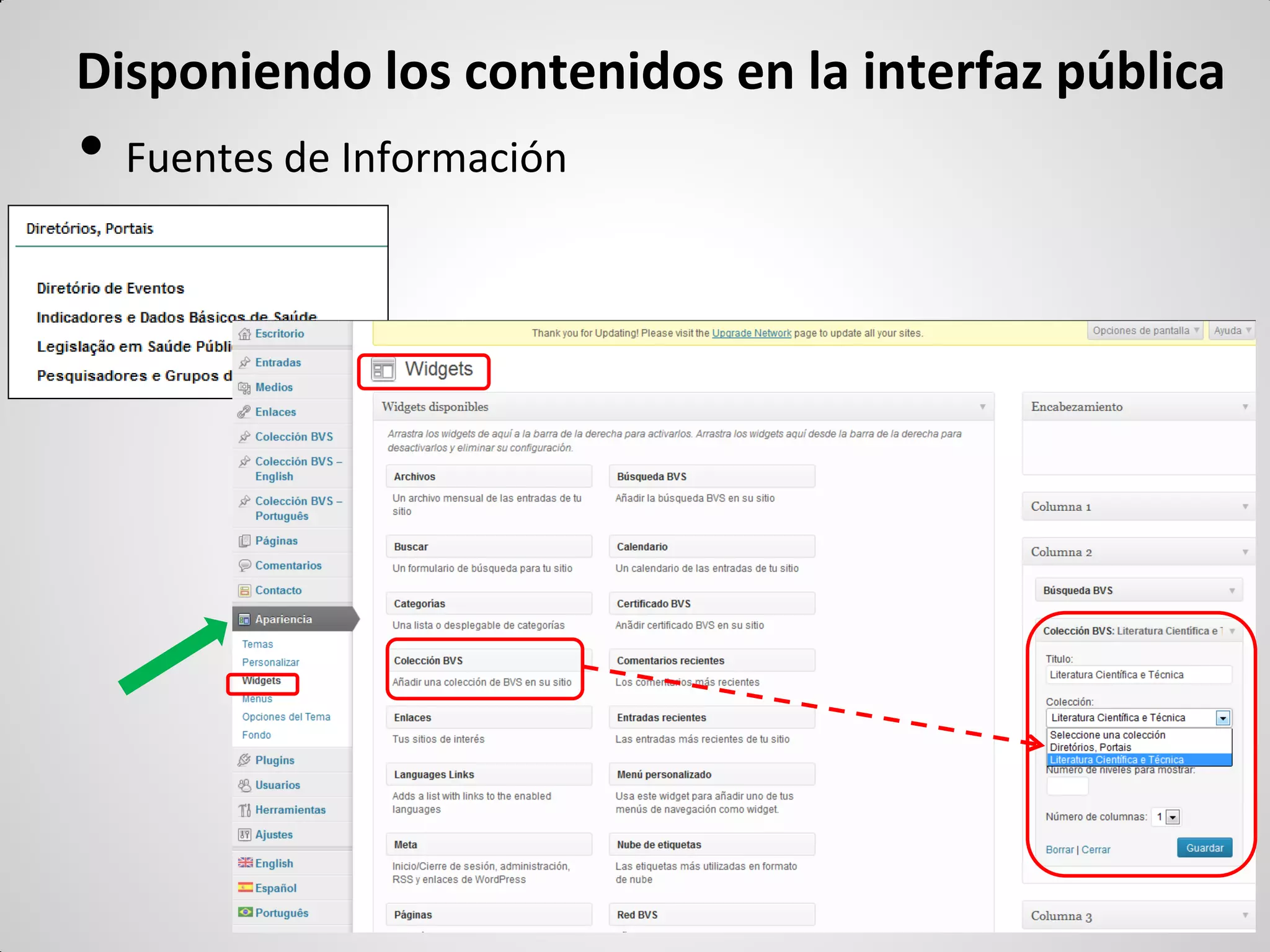
Task: Go to Temas under Apariencia
Action: [x=257, y=645]
